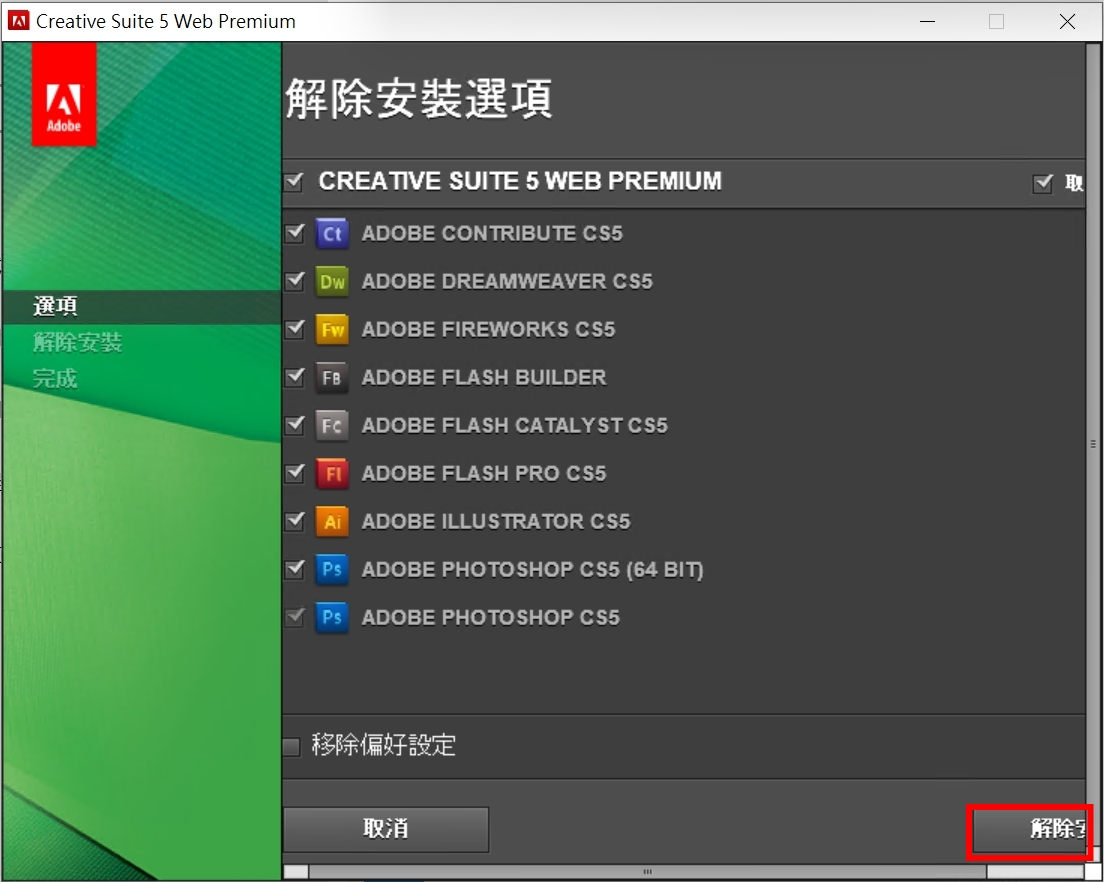
Task: Click the Fireworks CS5 Fw icon
Action: 332,330
